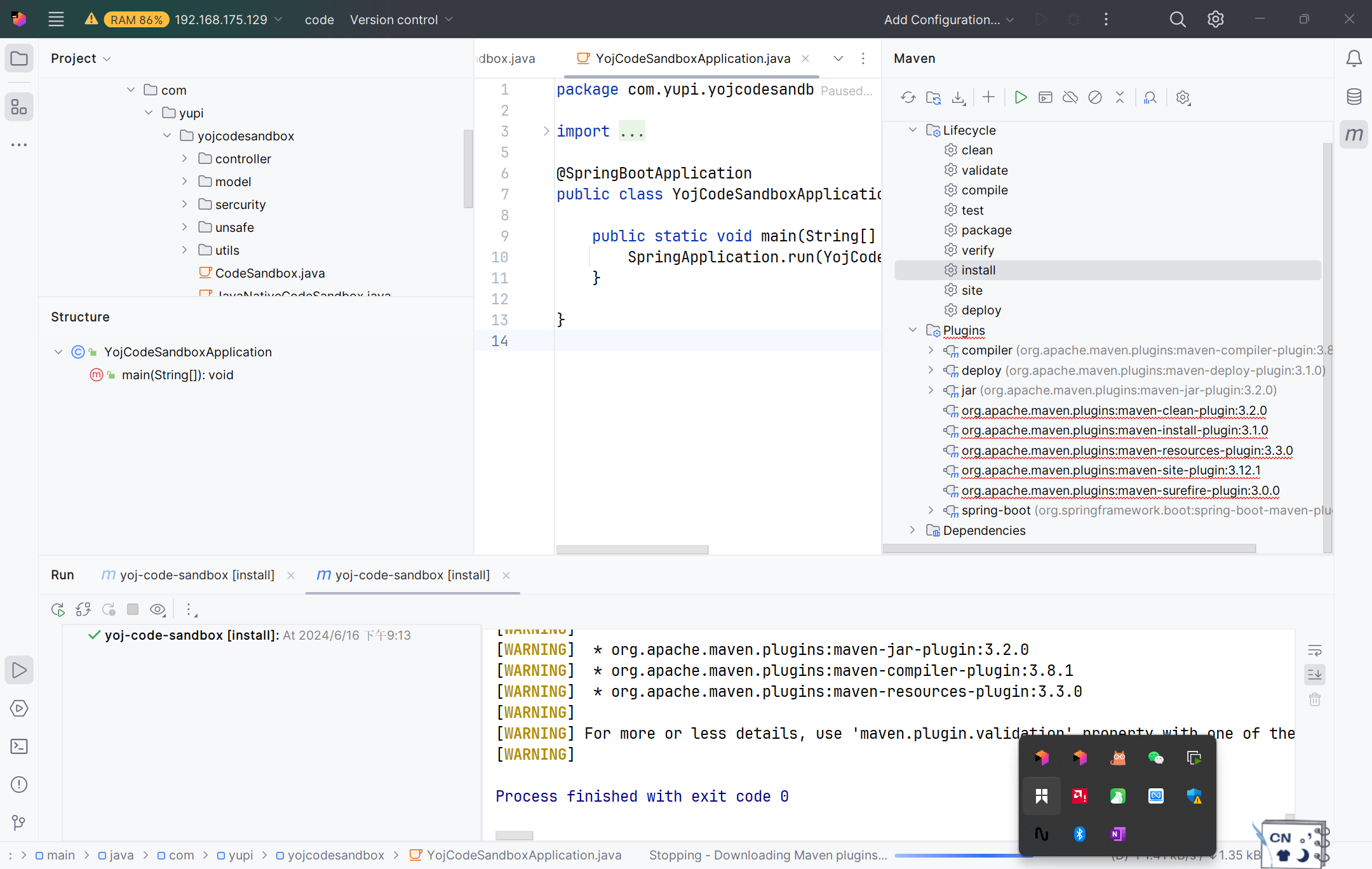Screen dimensions: 1372x869
Task: Clear console output with trash icon
Action: coord(1315,699)
